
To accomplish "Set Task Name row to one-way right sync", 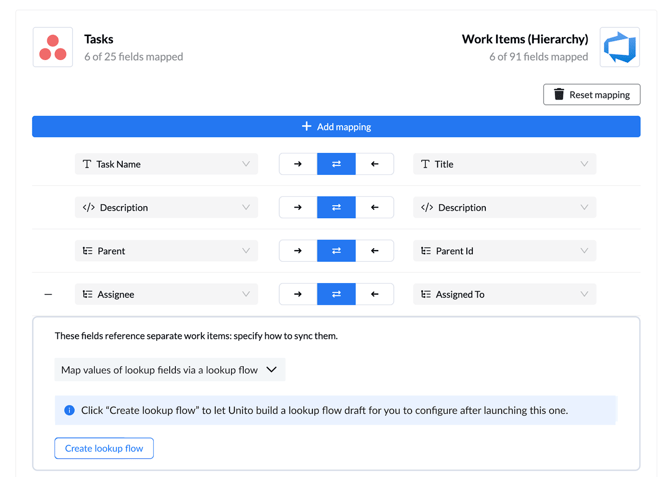I will coord(298,164).
